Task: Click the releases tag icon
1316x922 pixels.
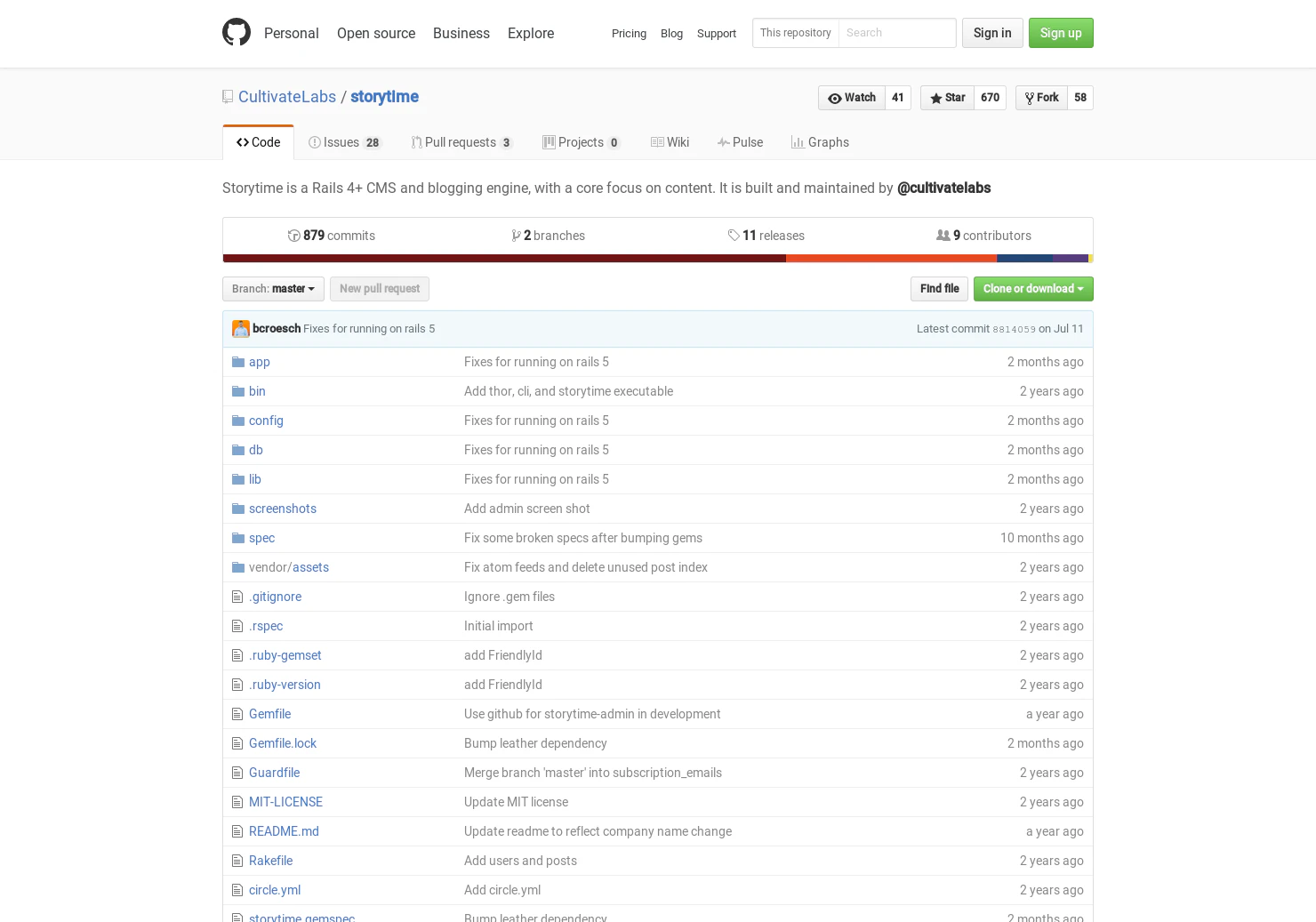Action: point(734,236)
